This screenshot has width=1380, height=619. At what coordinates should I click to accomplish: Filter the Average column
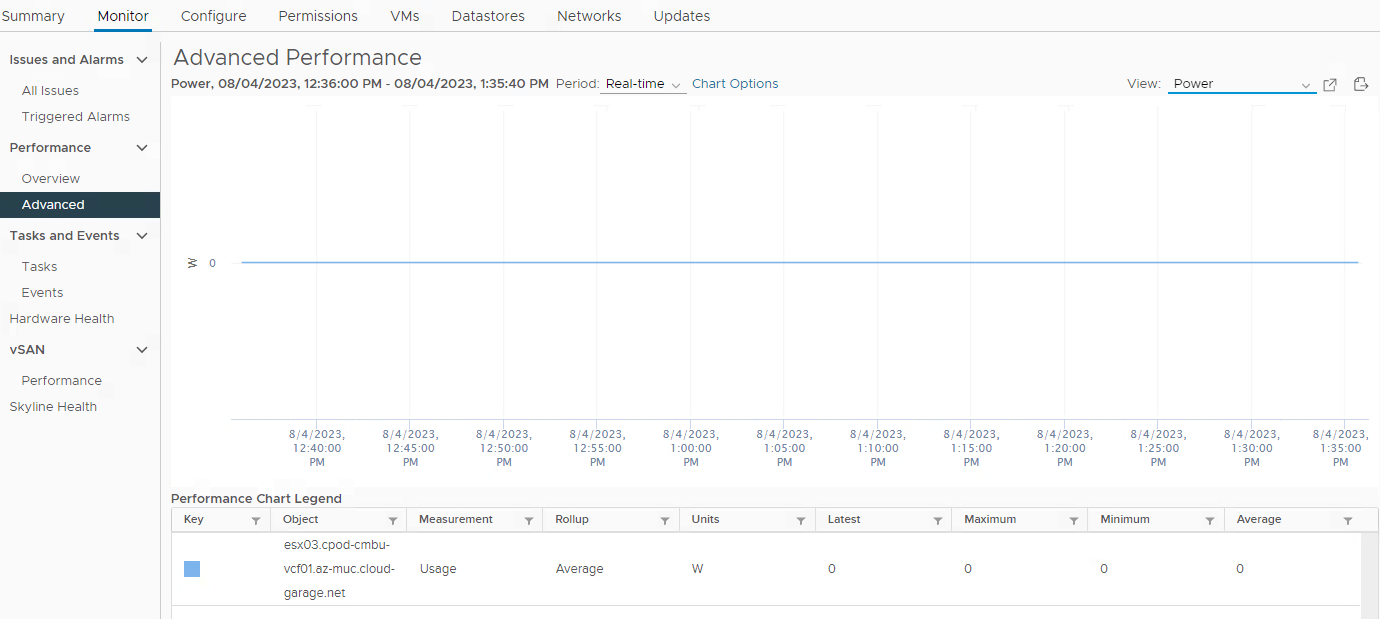[1348, 521]
